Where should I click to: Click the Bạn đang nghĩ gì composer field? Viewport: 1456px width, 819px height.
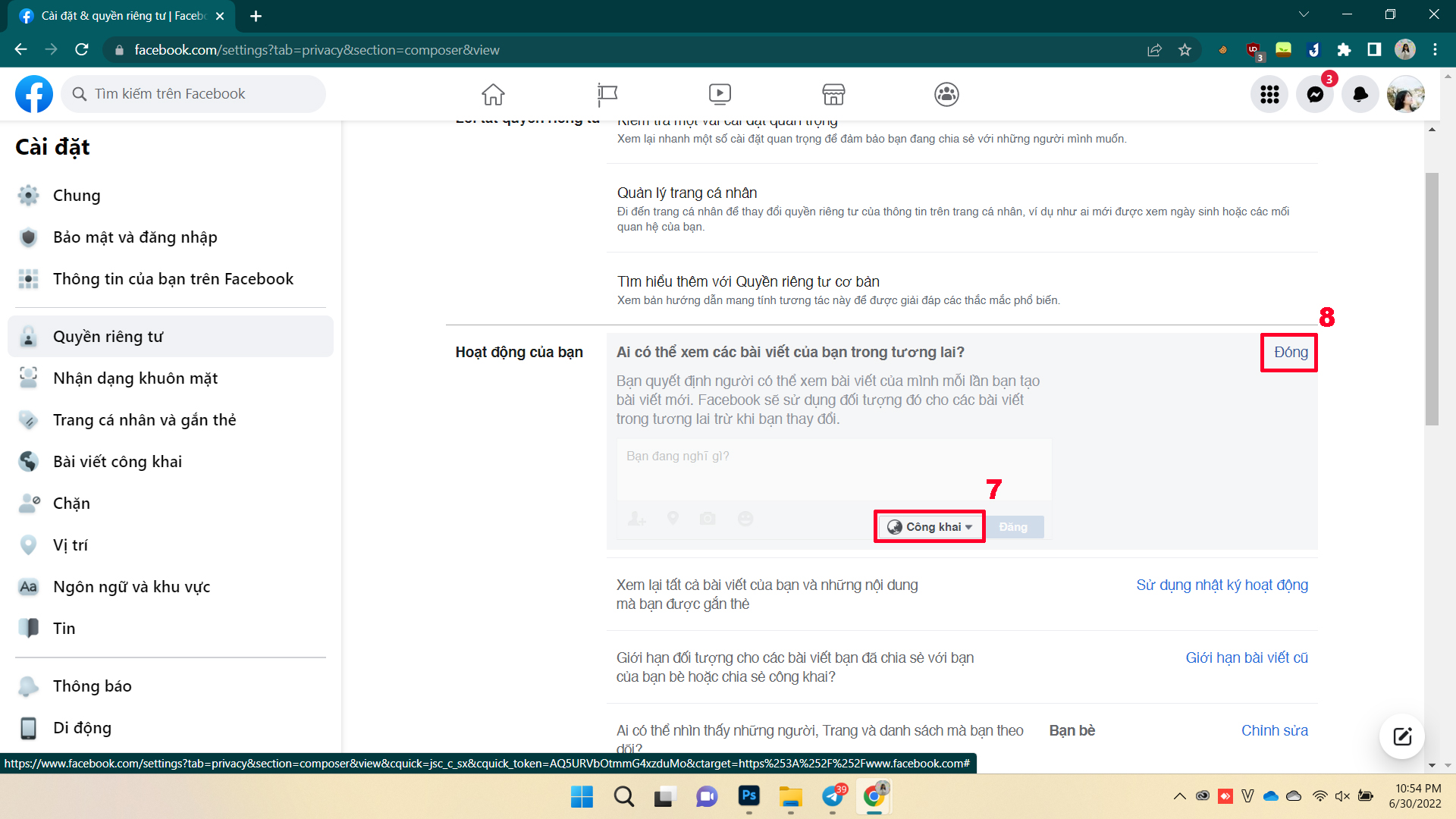(x=834, y=469)
